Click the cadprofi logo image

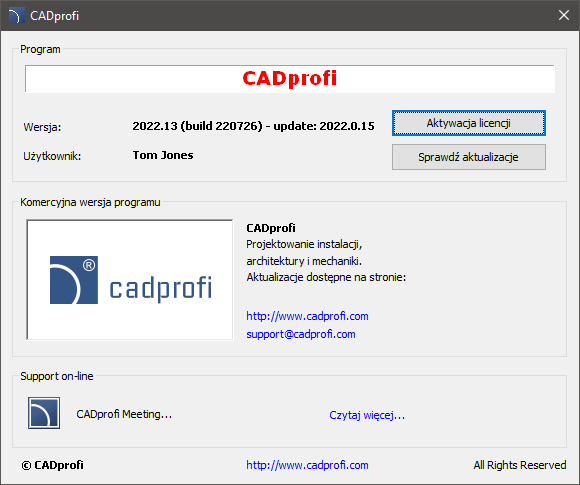pos(130,280)
